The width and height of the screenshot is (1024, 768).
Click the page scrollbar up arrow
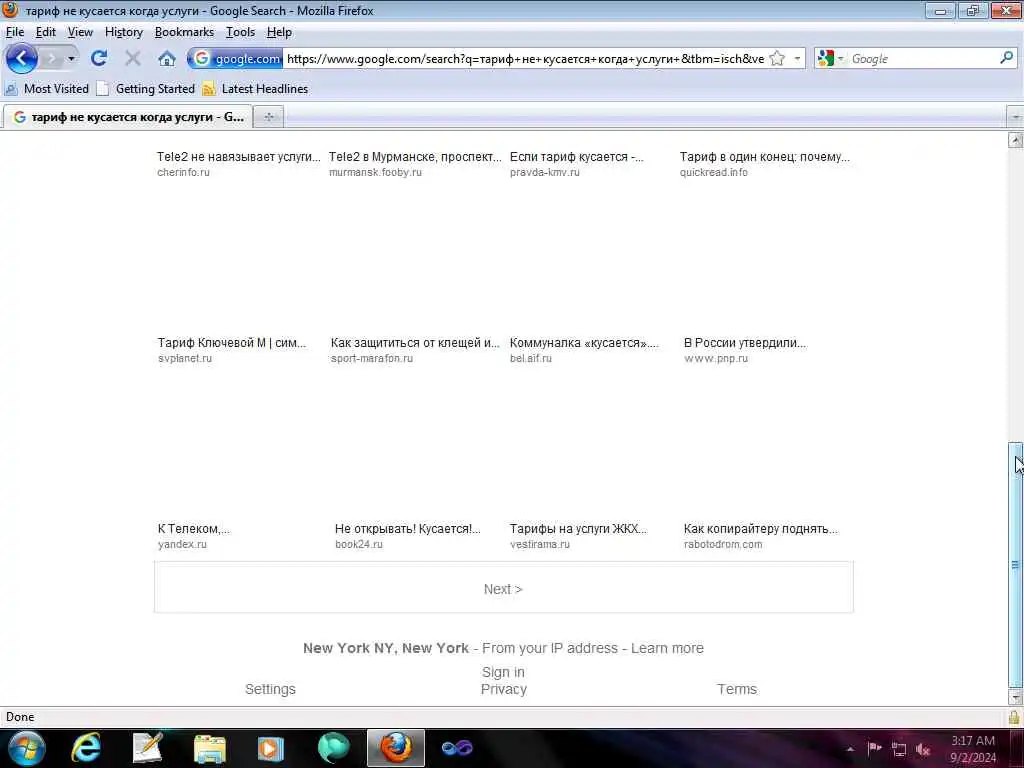pos(1016,140)
